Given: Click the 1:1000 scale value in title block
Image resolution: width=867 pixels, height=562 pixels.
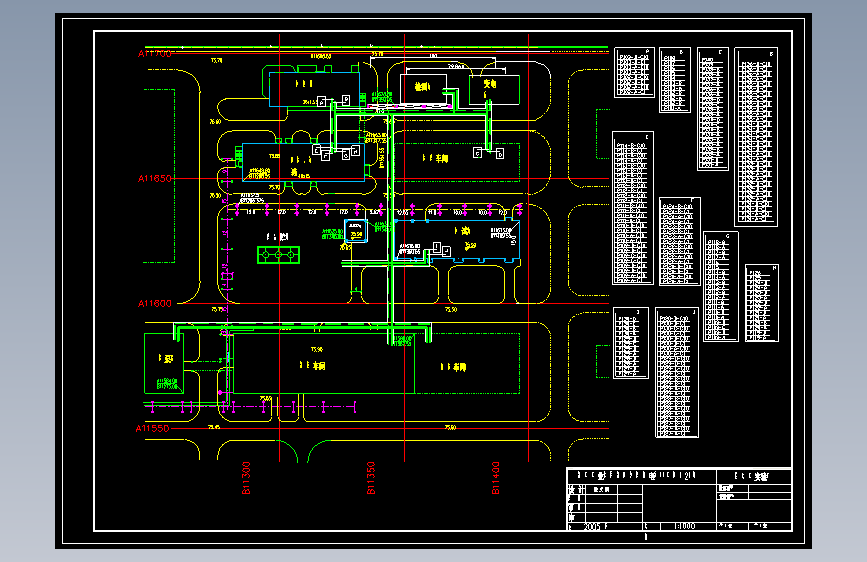Looking at the screenshot, I should click(685, 526).
